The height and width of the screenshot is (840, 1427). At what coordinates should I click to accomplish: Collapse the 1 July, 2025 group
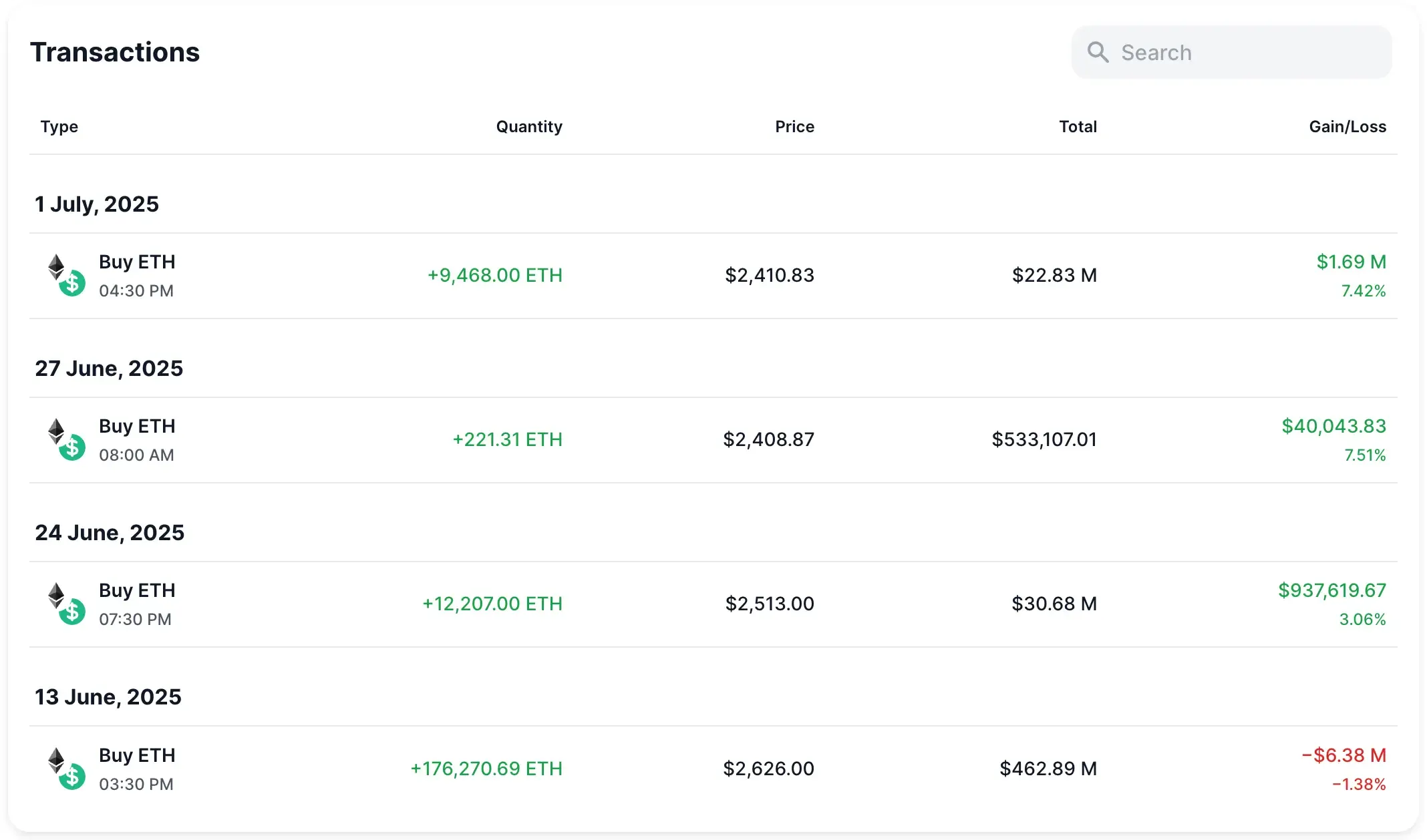pos(98,204)
